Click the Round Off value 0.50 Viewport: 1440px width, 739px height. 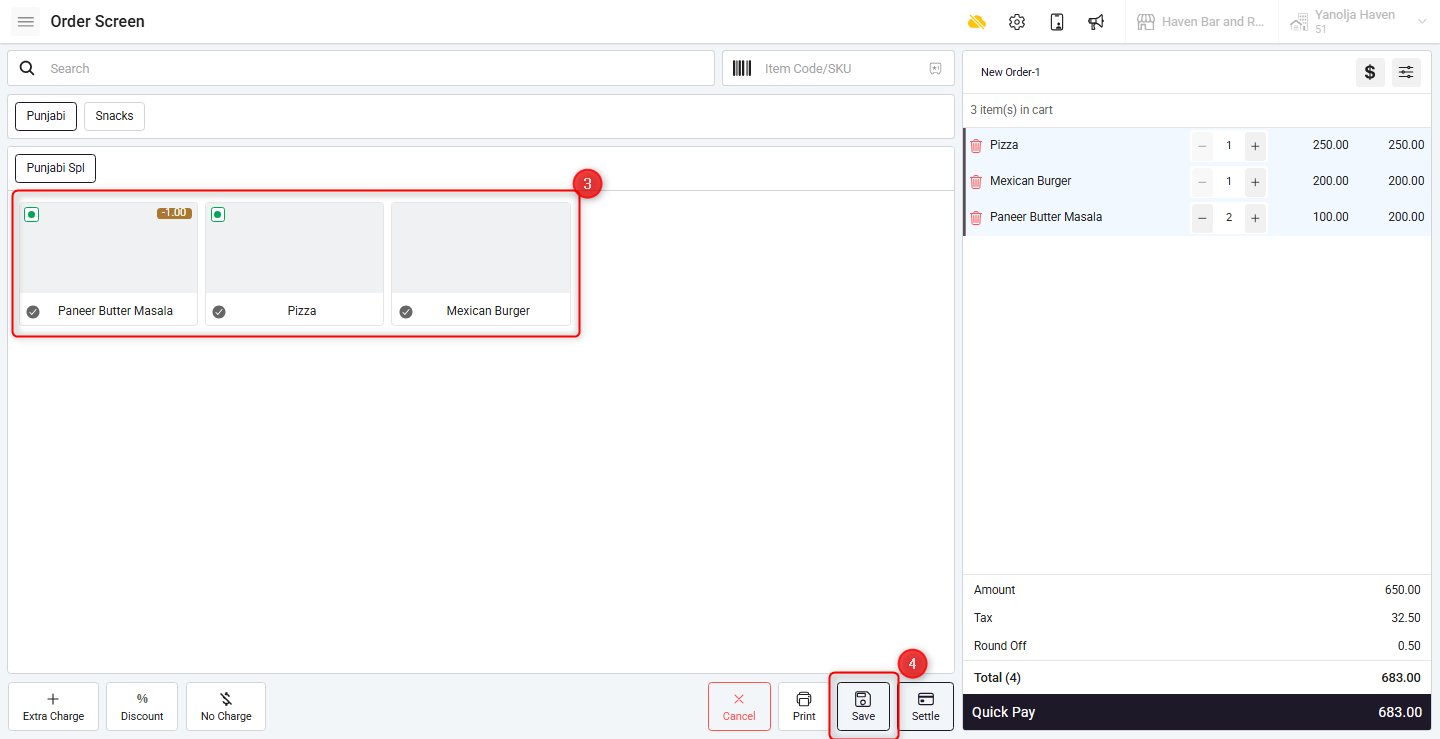coord(1409,646)
